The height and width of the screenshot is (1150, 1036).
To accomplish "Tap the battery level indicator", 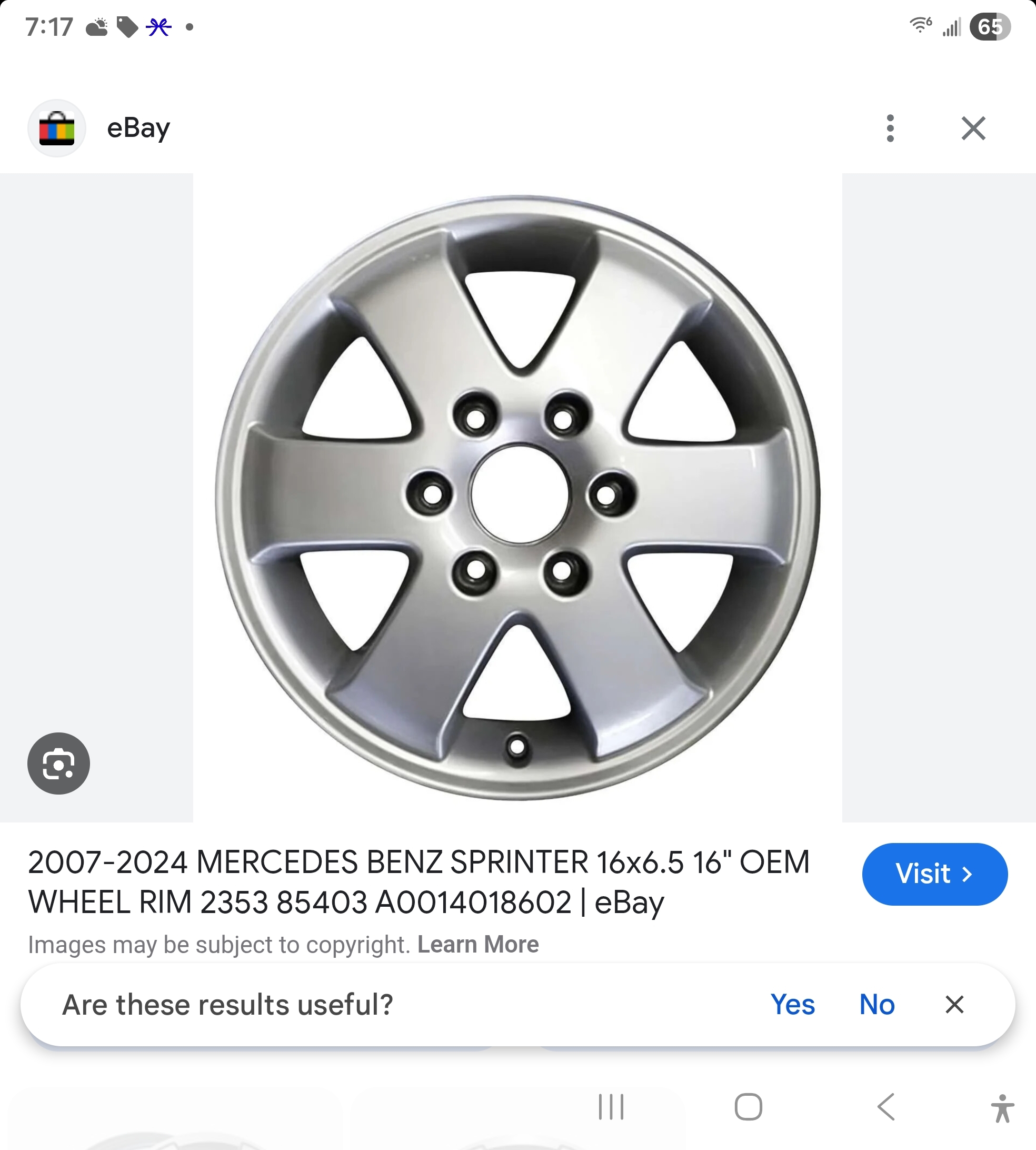I will [x=990, y=27].
